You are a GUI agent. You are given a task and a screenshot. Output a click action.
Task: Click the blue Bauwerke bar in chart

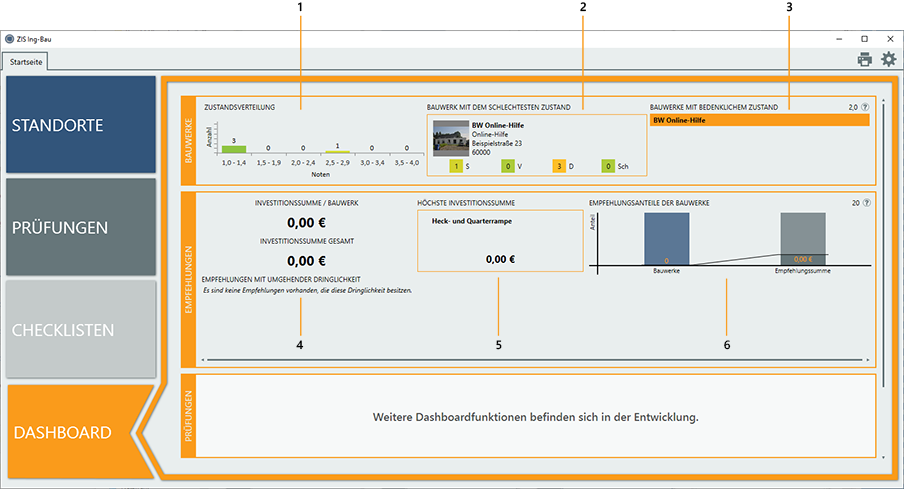point(666,239)
